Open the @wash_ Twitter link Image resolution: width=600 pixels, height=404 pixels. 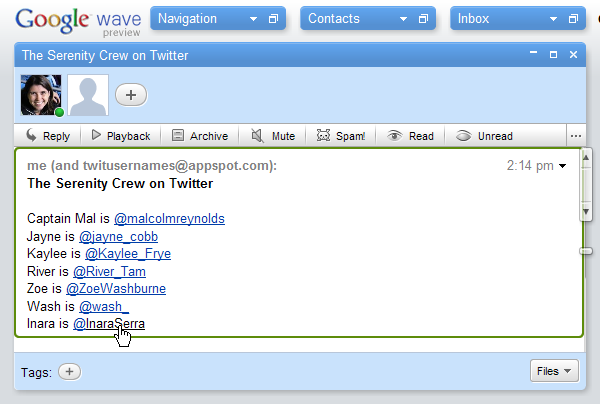[104, 306]
